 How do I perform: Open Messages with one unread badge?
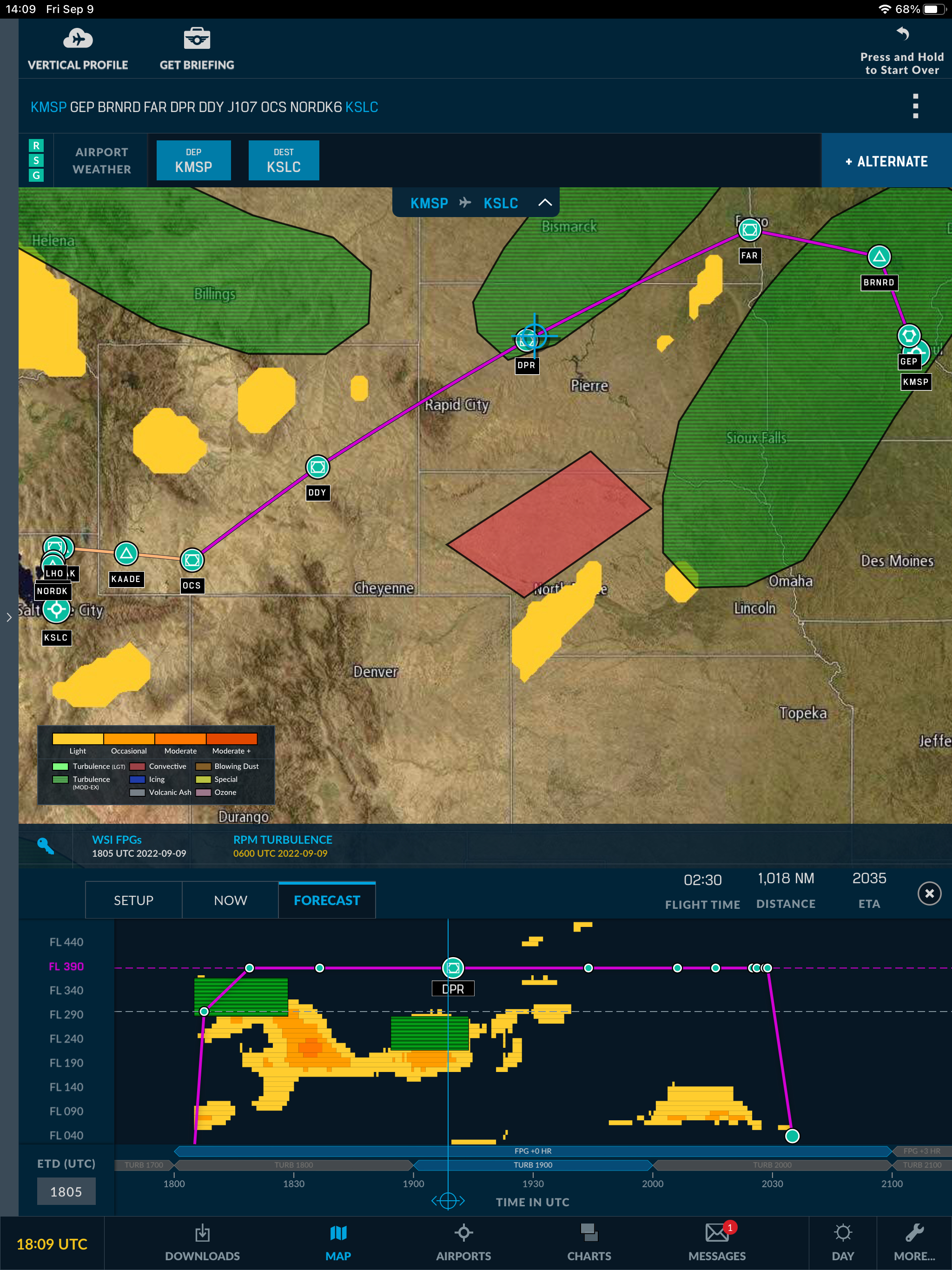click(717, 1243)
